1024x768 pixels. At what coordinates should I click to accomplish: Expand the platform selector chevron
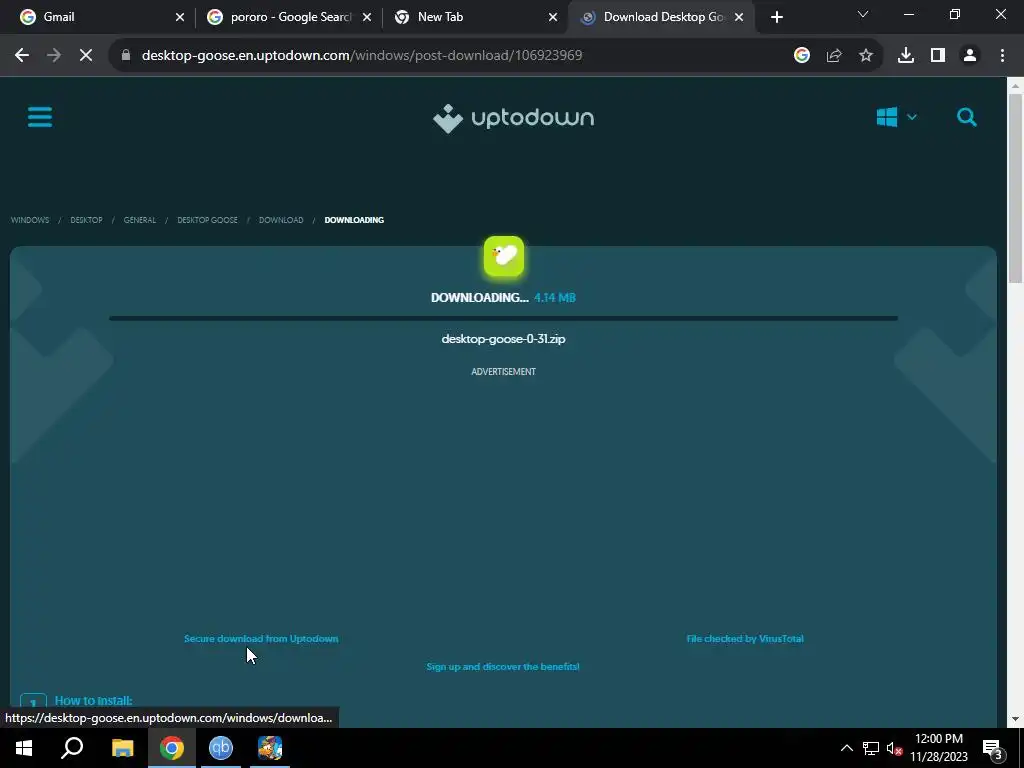(x=912, y=118)
